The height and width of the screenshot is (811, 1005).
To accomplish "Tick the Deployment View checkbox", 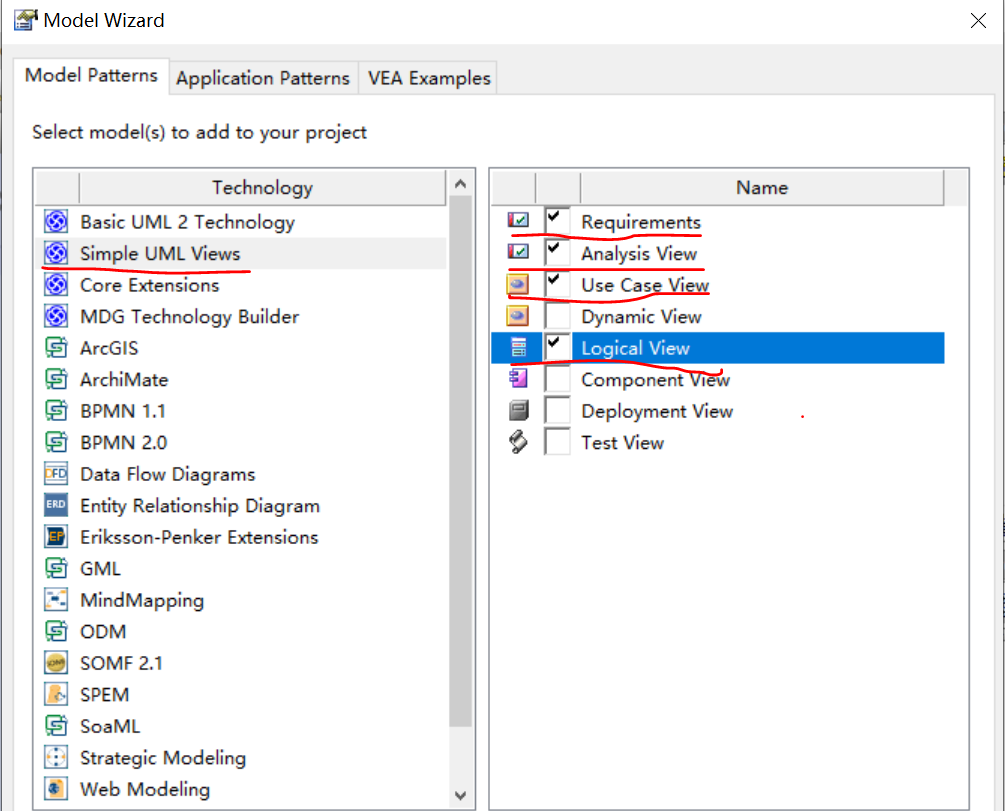I will (x=557, y=411).
